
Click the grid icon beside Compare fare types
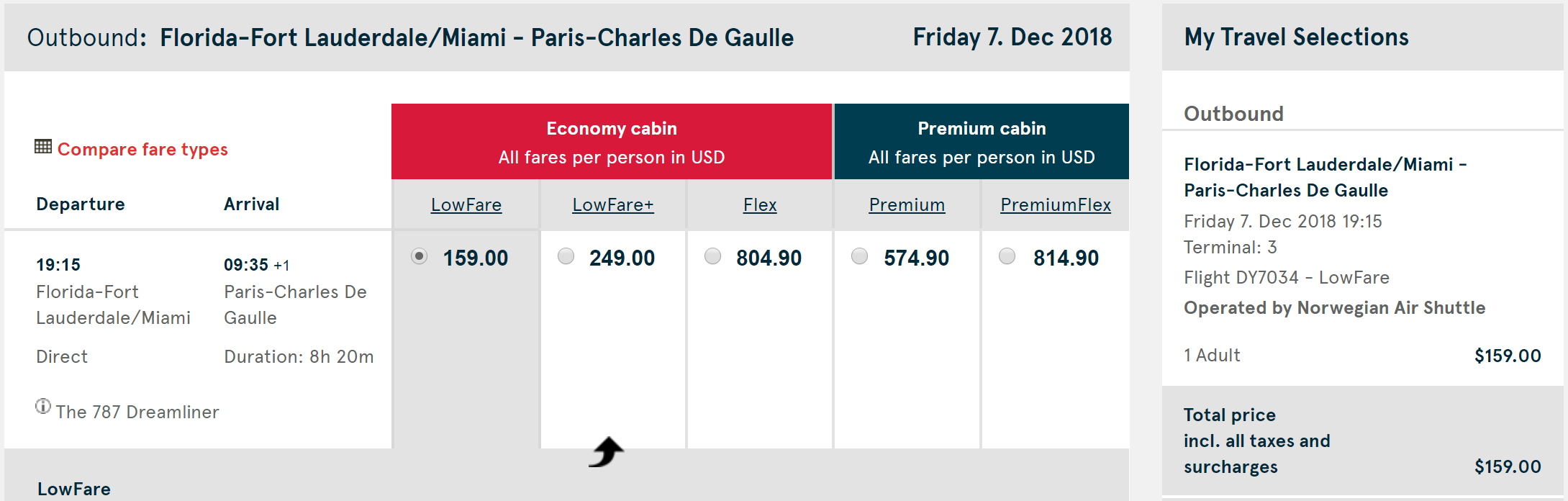(x=43, y=147)
